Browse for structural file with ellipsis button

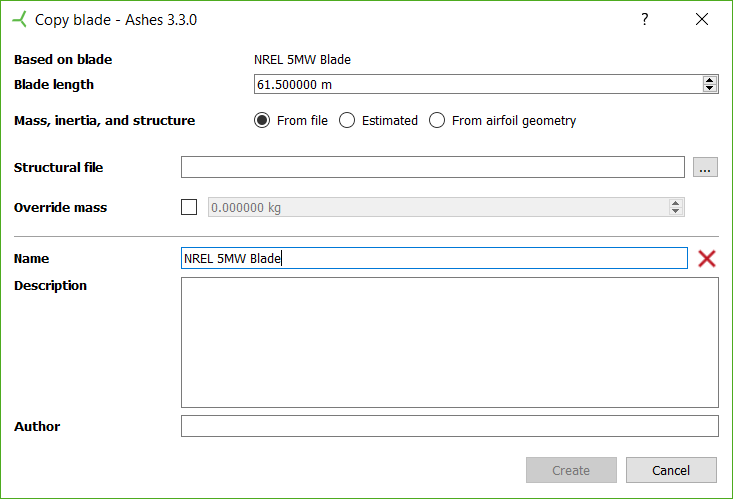click(x=705, y=167)
